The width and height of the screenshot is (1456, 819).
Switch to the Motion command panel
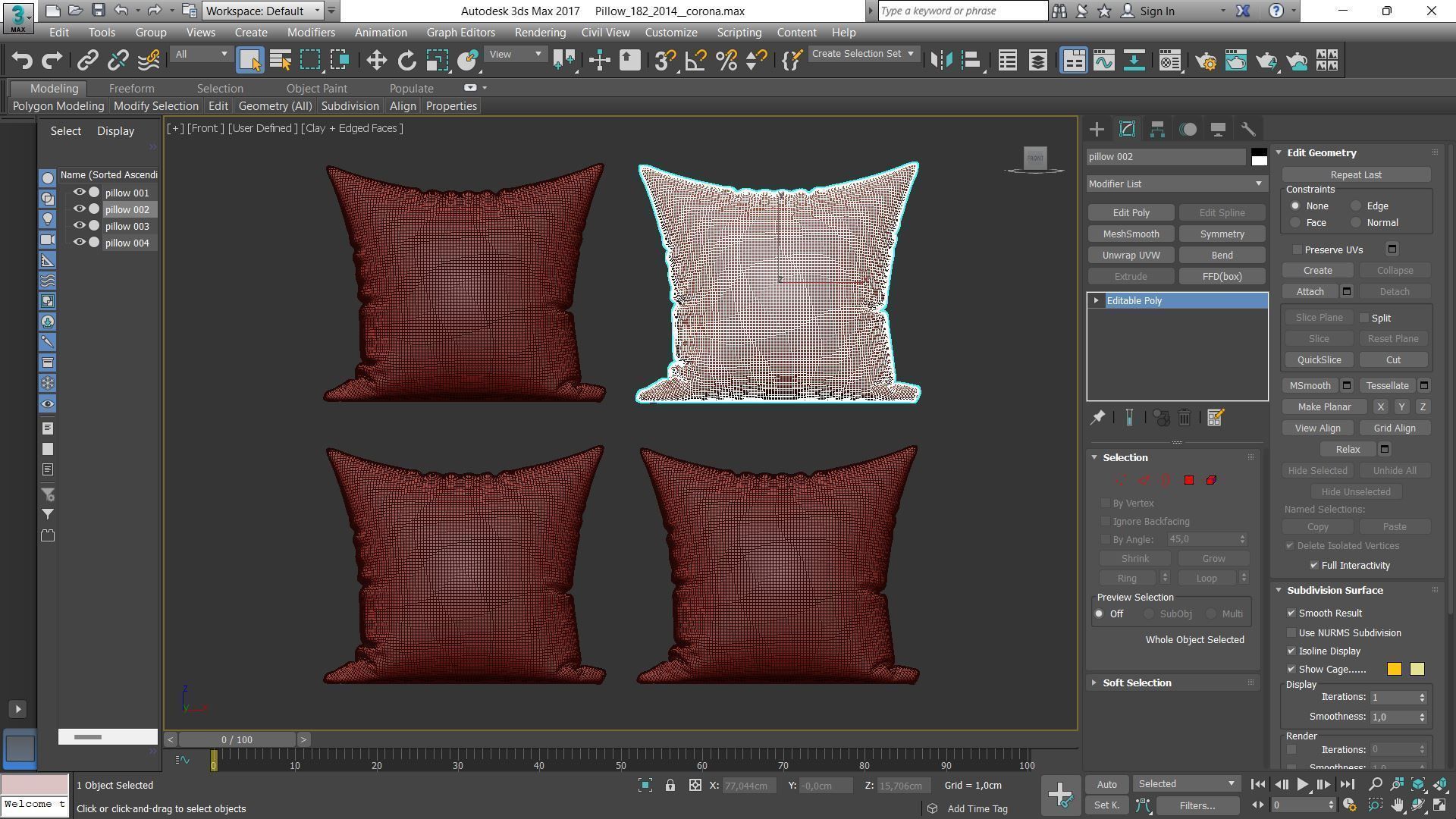pyautogui.click(x=1188, y=130)
